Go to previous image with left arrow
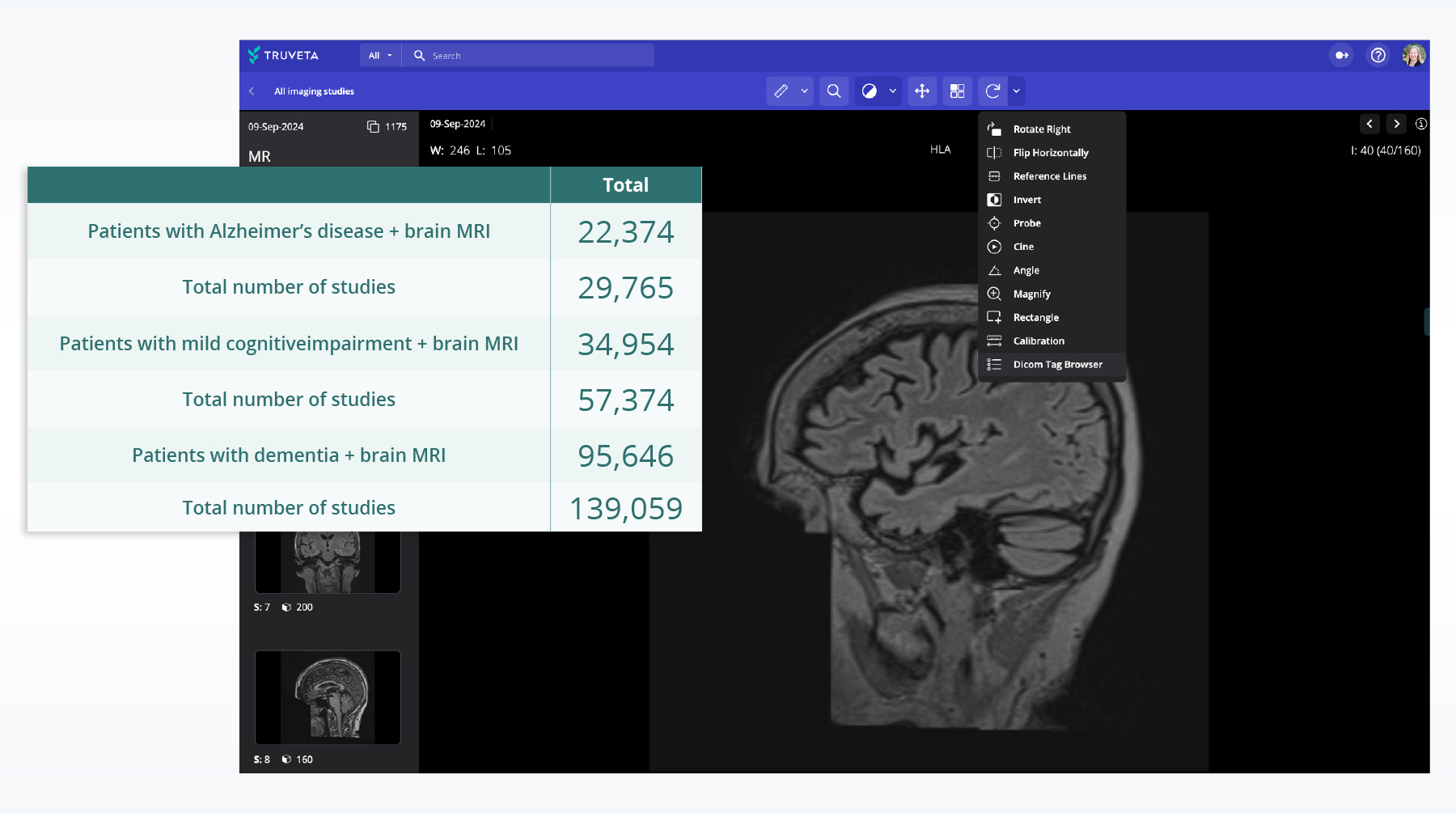Viewport: 1456px width, 813px height. [1369, 124]
